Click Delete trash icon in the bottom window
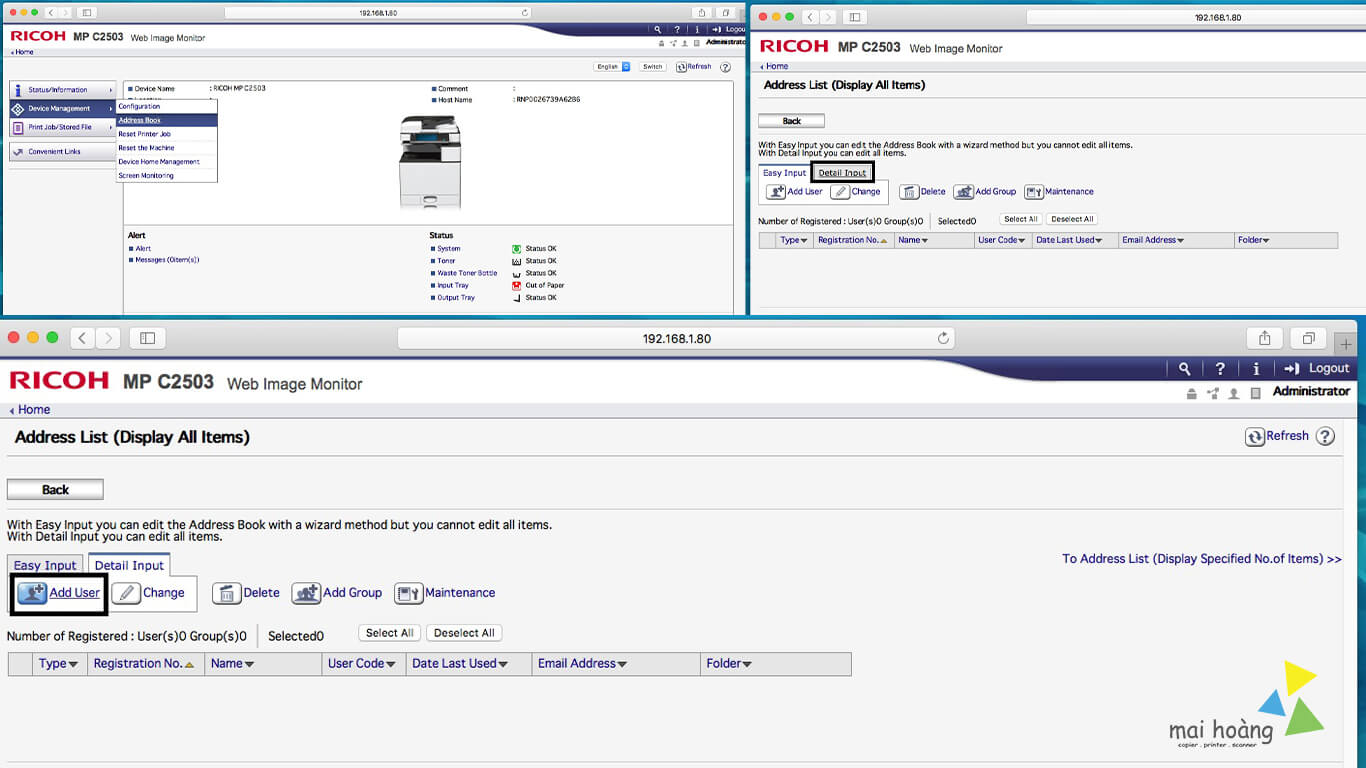1366x768 pixels. click(x=227, y=594)
